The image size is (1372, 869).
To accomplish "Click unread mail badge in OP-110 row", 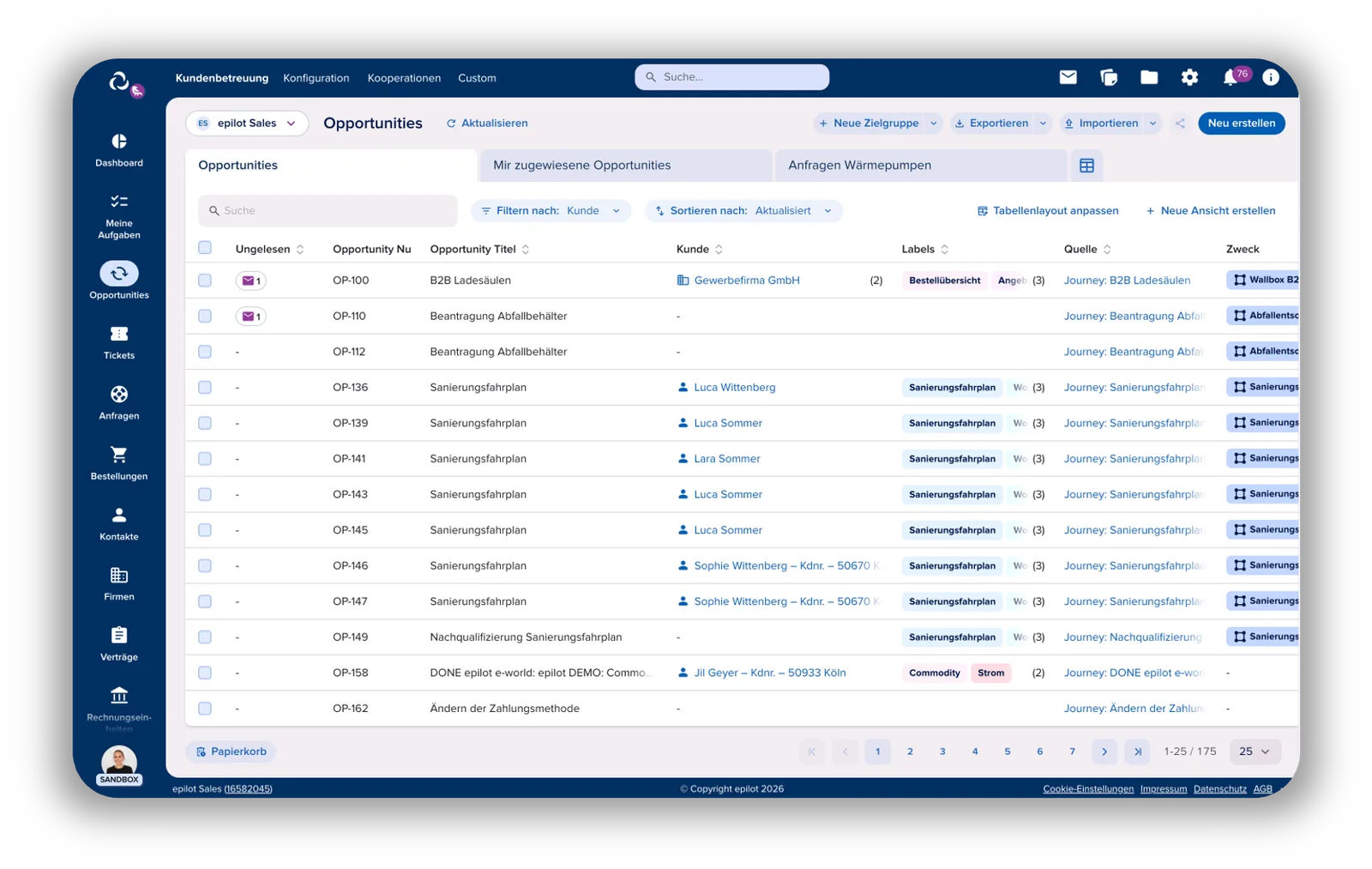I will [251, 317].
